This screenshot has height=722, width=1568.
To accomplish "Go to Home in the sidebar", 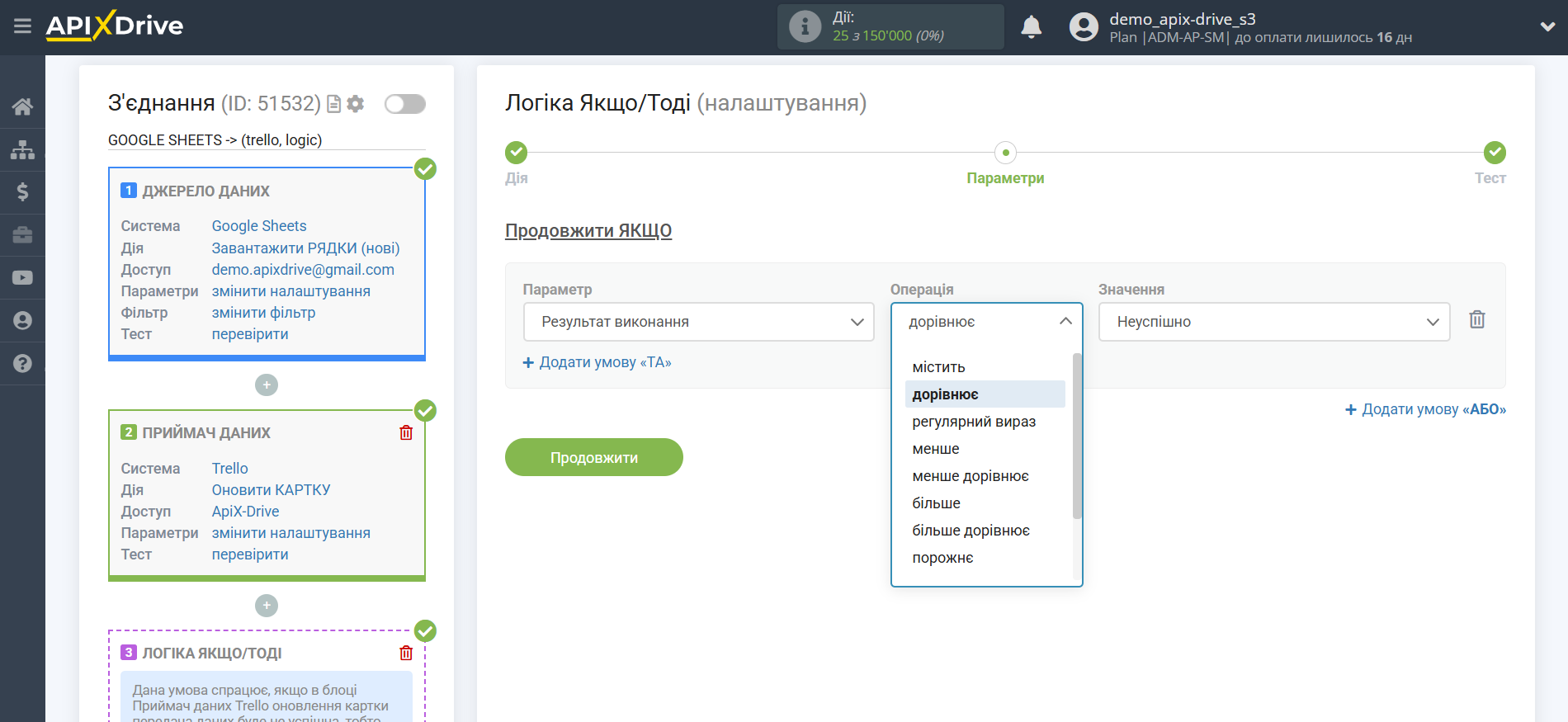I will tap(22, 106).
